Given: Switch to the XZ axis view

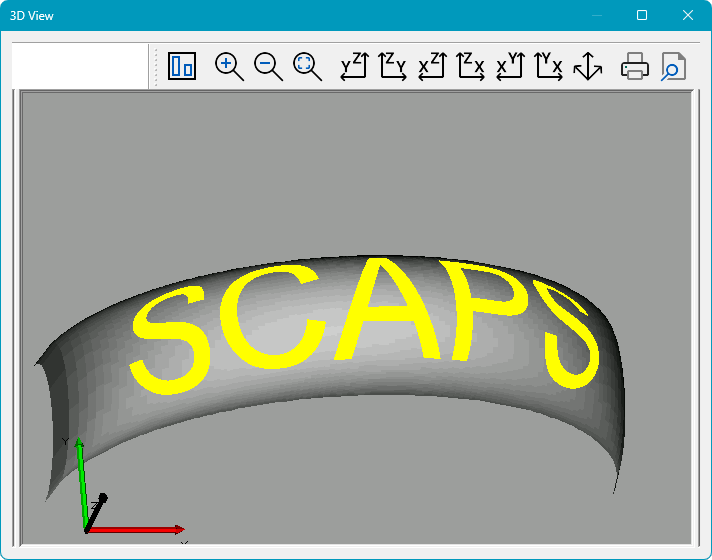Looking at the screenshot, I should [x=432, y=66].
